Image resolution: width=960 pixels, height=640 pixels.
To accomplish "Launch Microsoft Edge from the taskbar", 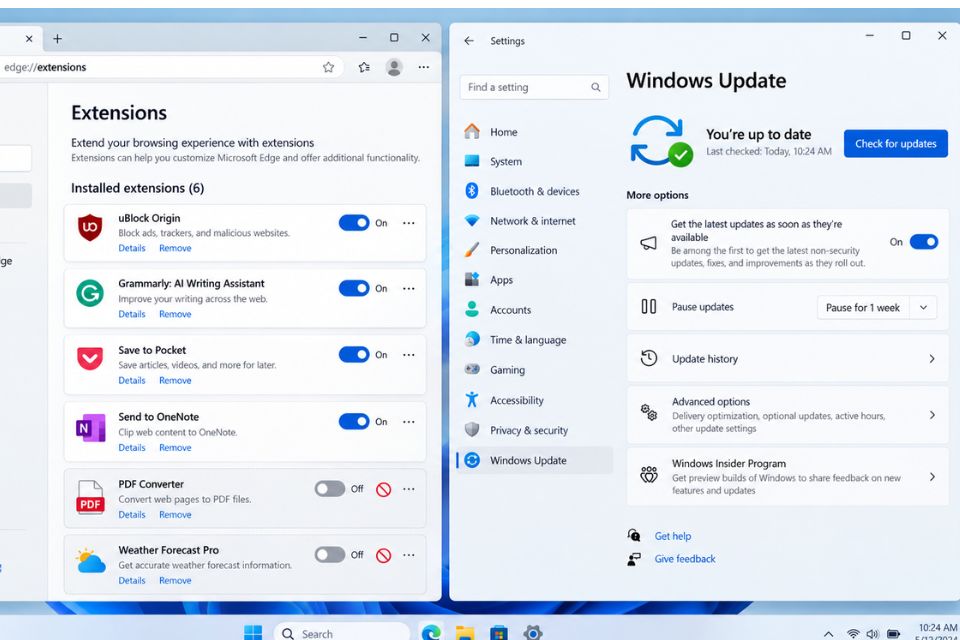I will pyautogui.click(x=432, y=632).
